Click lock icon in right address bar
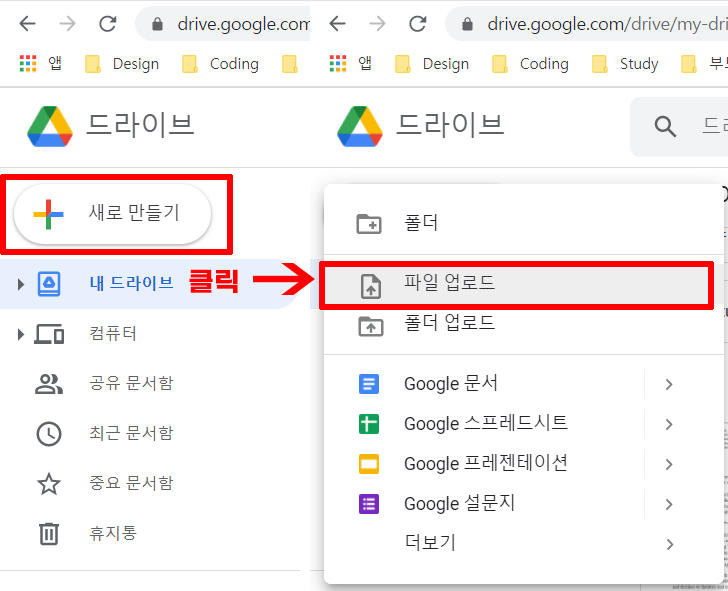 [x=468, y=24]
